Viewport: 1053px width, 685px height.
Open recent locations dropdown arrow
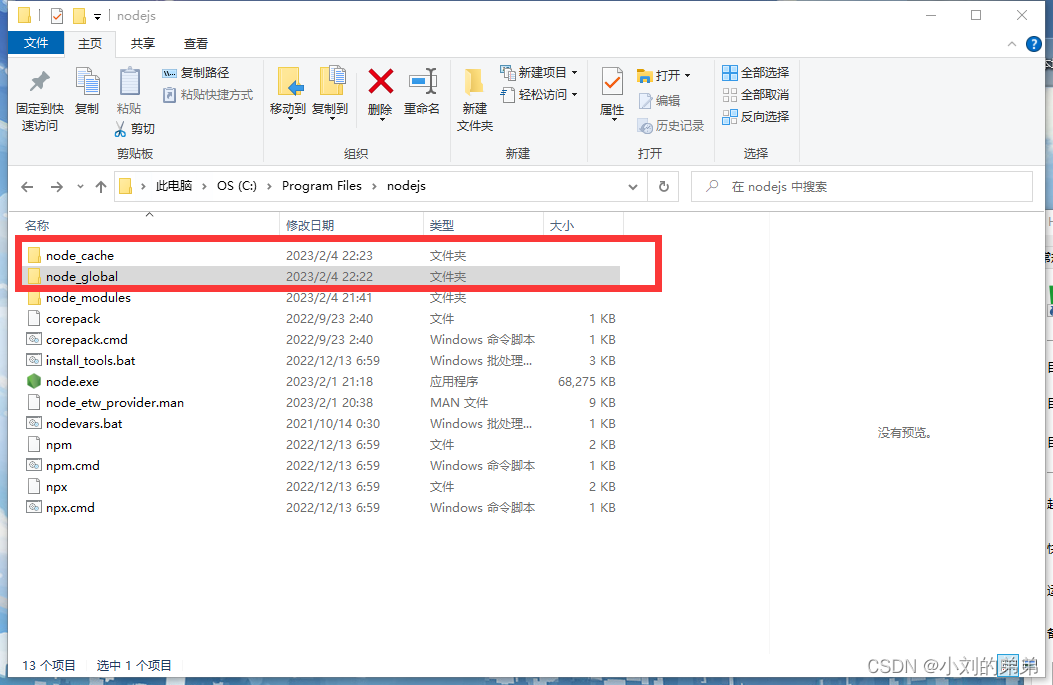tap(80, 187)
